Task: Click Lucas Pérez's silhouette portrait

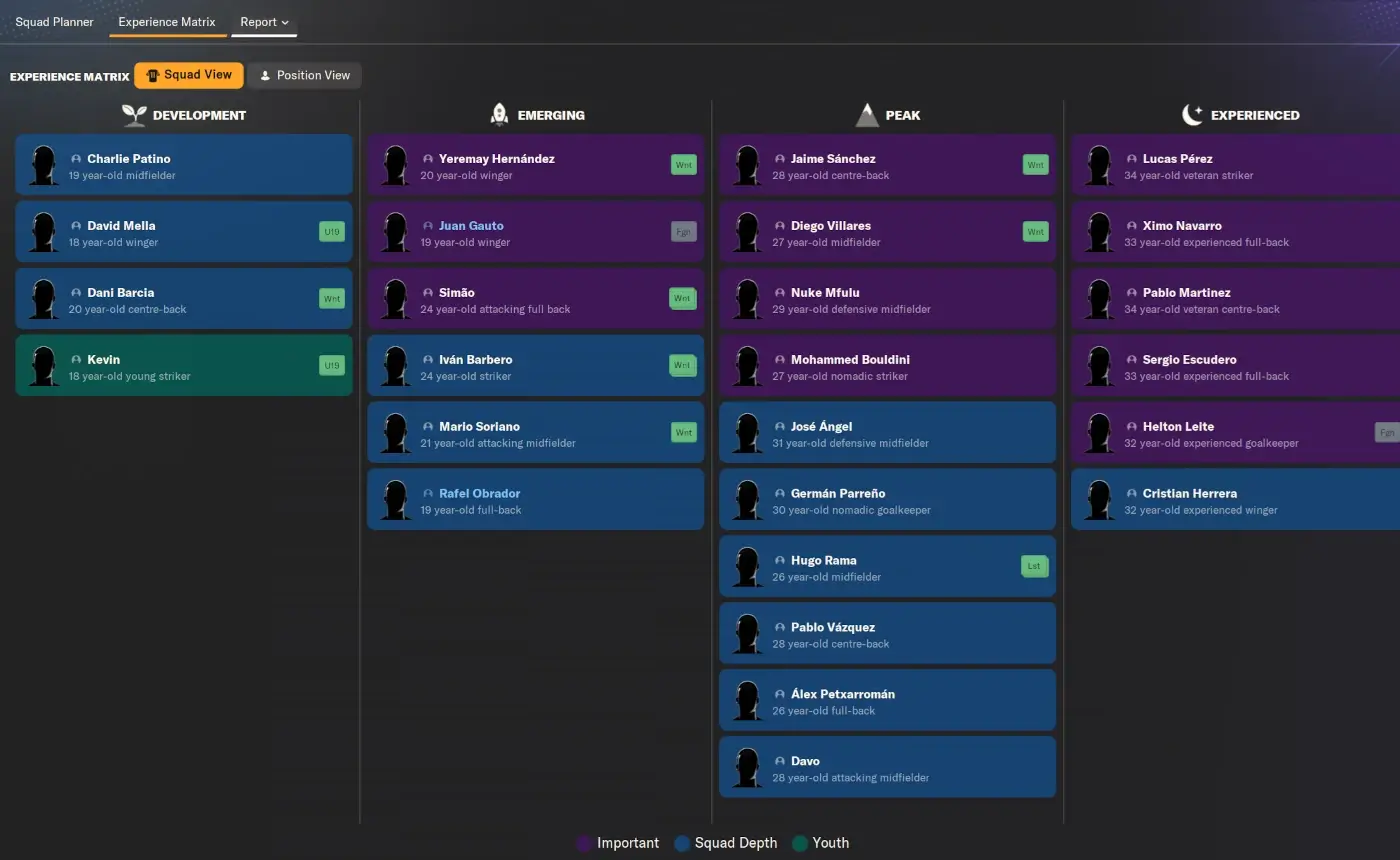Action: pyautogui.click(x=1099, y=165)
